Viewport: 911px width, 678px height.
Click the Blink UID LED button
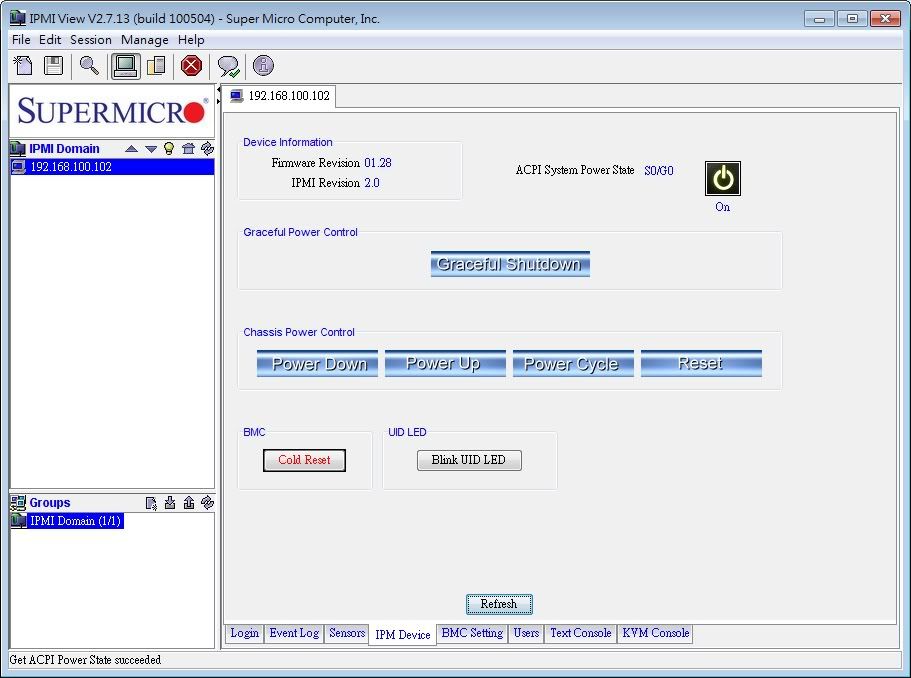pyautogui.click(x=469, y=460)
